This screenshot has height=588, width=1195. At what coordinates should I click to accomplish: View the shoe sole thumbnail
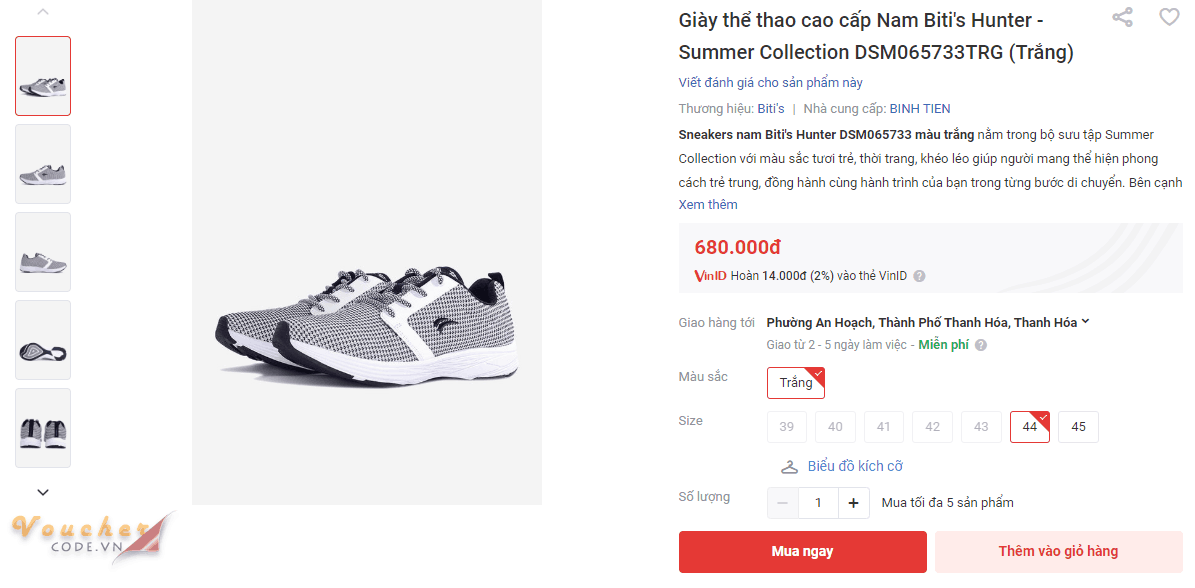tap(43, 340)
